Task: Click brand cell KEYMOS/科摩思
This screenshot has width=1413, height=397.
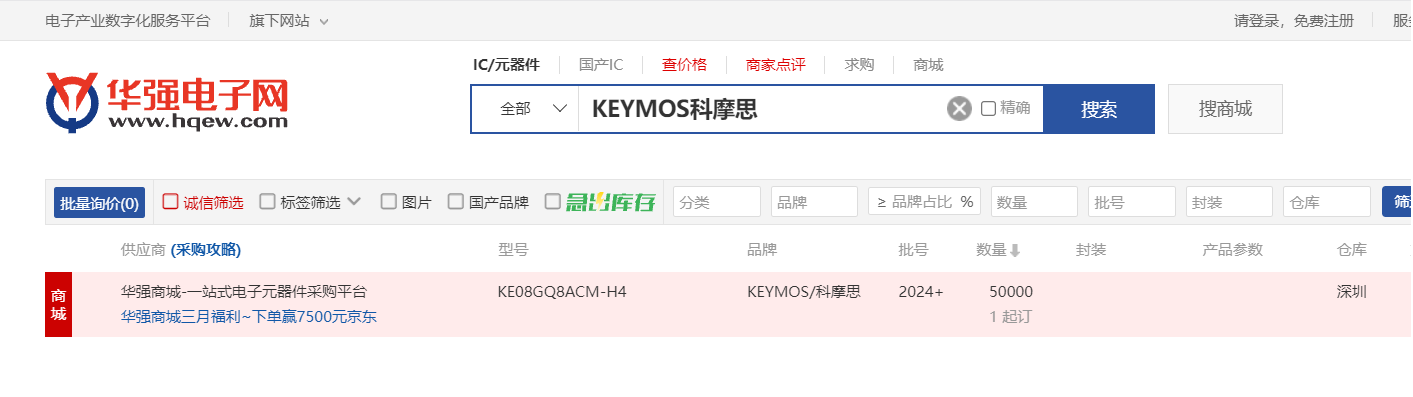Action: tap(804, 292)
